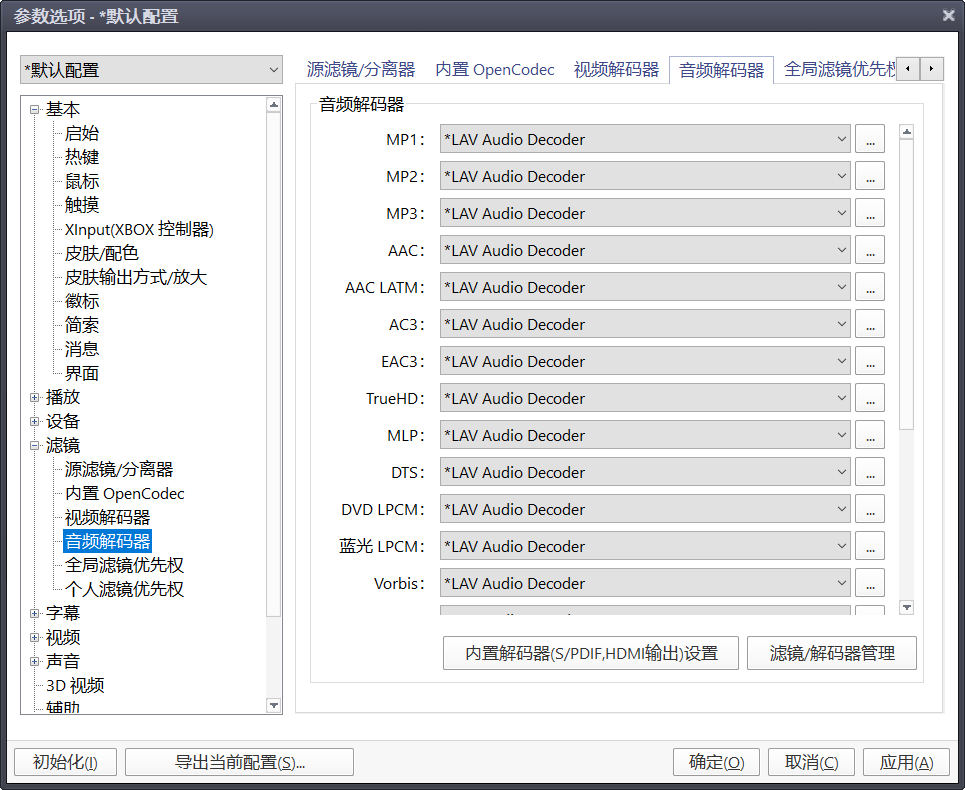Open the MP1 decoder dropdown
Viewport: 965px width, 790px height.
point(645,140)
